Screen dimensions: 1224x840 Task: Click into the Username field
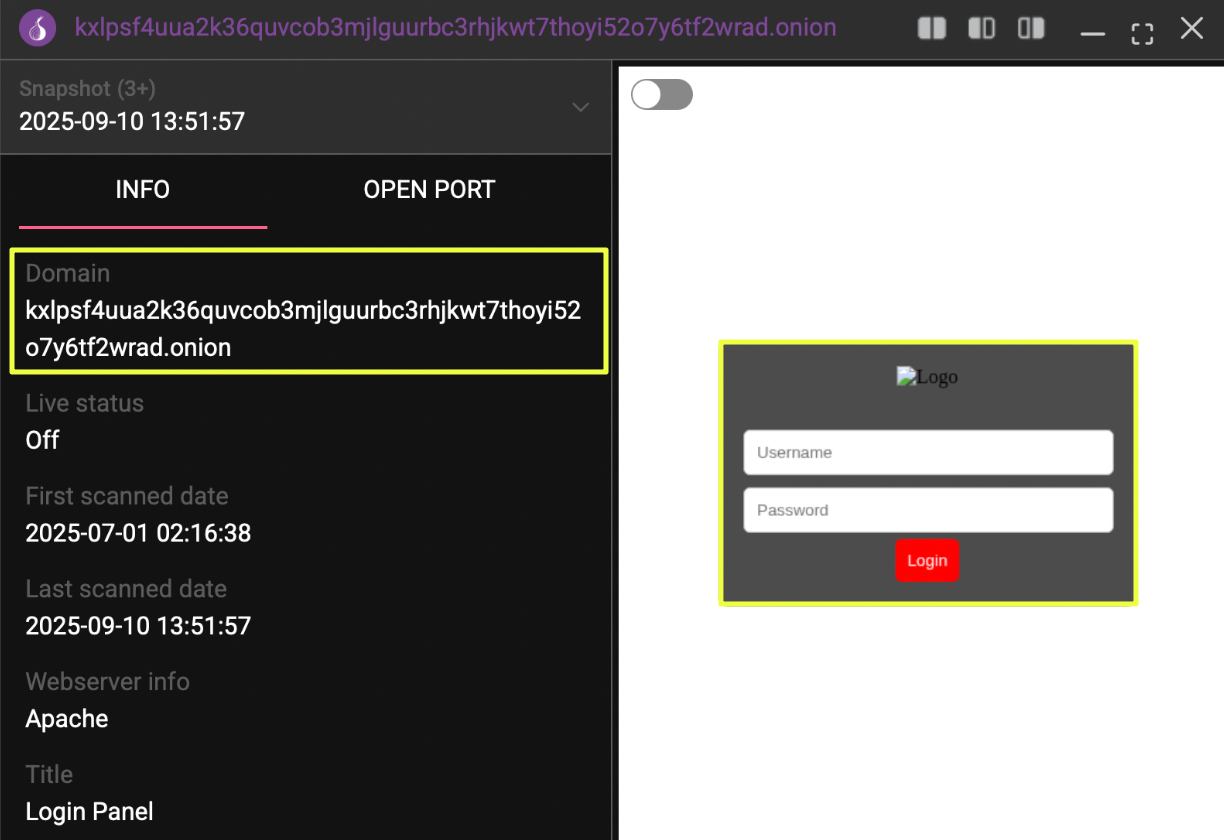[x=928, y=453]
